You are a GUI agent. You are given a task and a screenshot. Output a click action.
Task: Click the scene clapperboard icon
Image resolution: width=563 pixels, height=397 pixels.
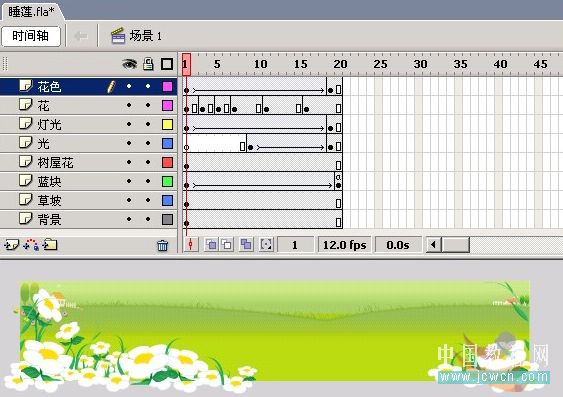click(x=118, y=36)
